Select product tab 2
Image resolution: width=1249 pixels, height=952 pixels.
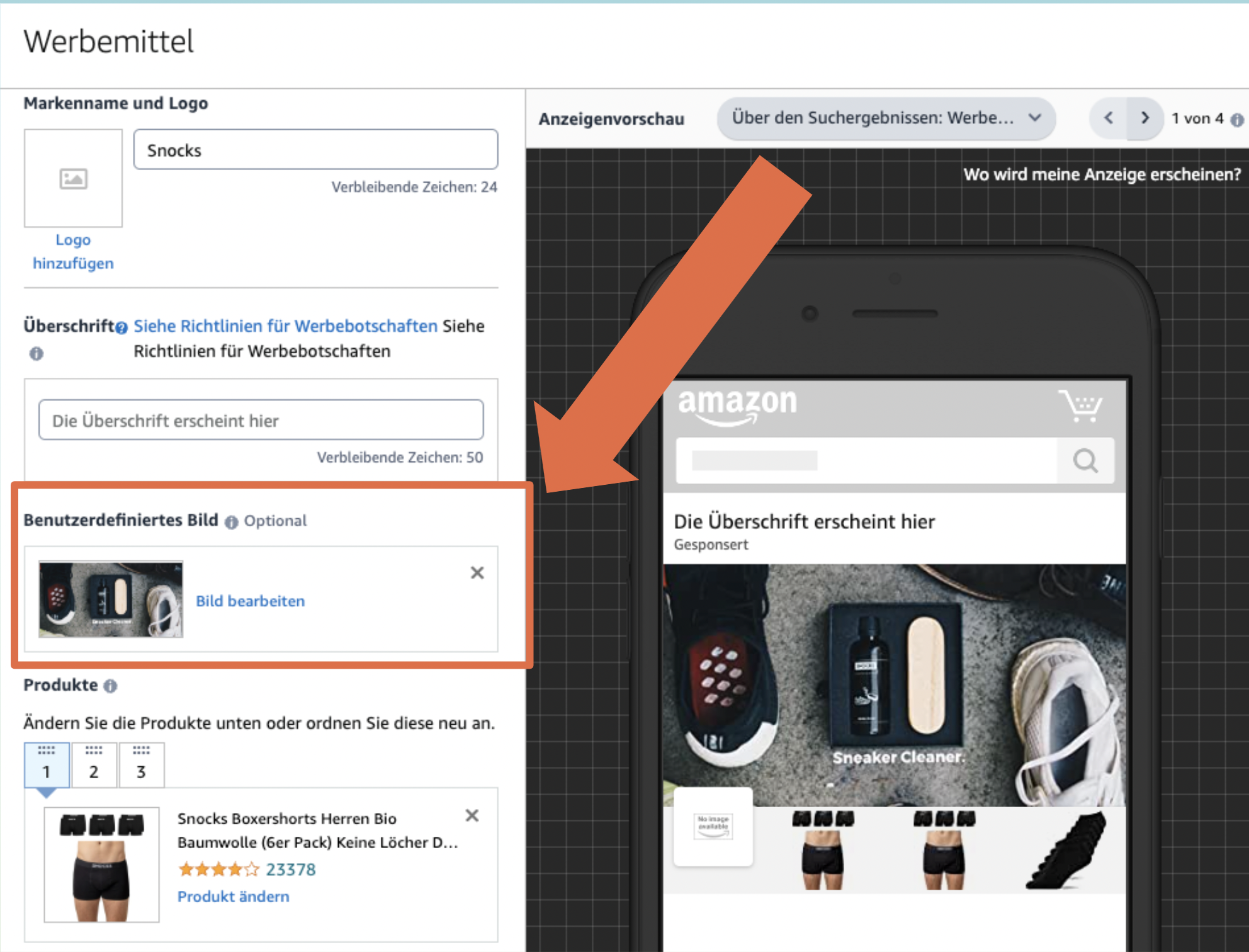94,765
